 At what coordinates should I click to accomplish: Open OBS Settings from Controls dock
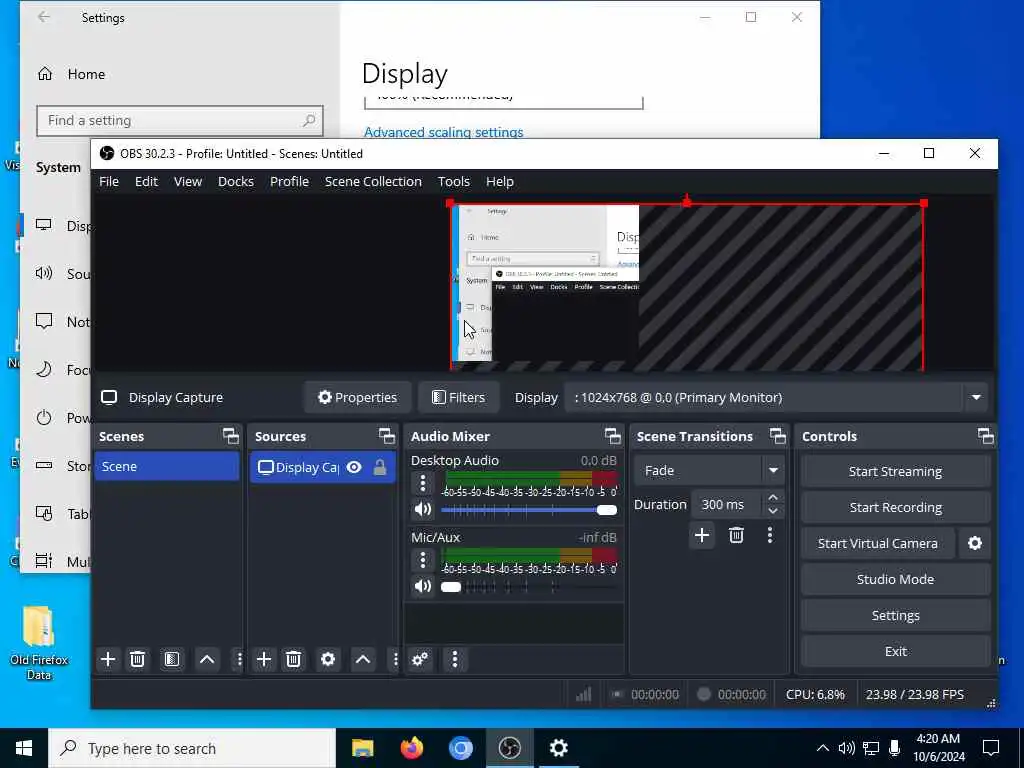tap(895, 615)
